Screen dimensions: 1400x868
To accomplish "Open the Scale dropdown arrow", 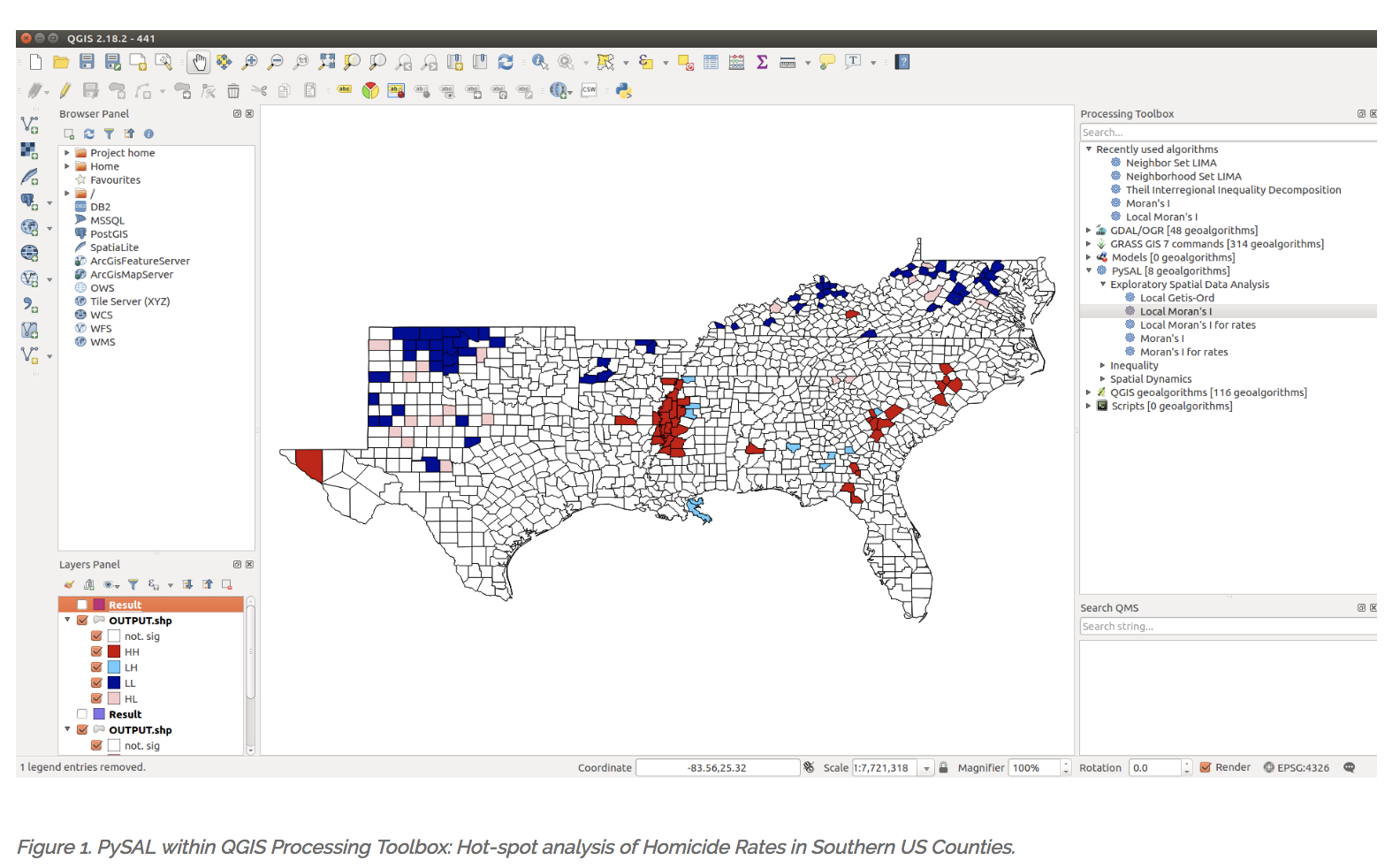I will point(926,768).
